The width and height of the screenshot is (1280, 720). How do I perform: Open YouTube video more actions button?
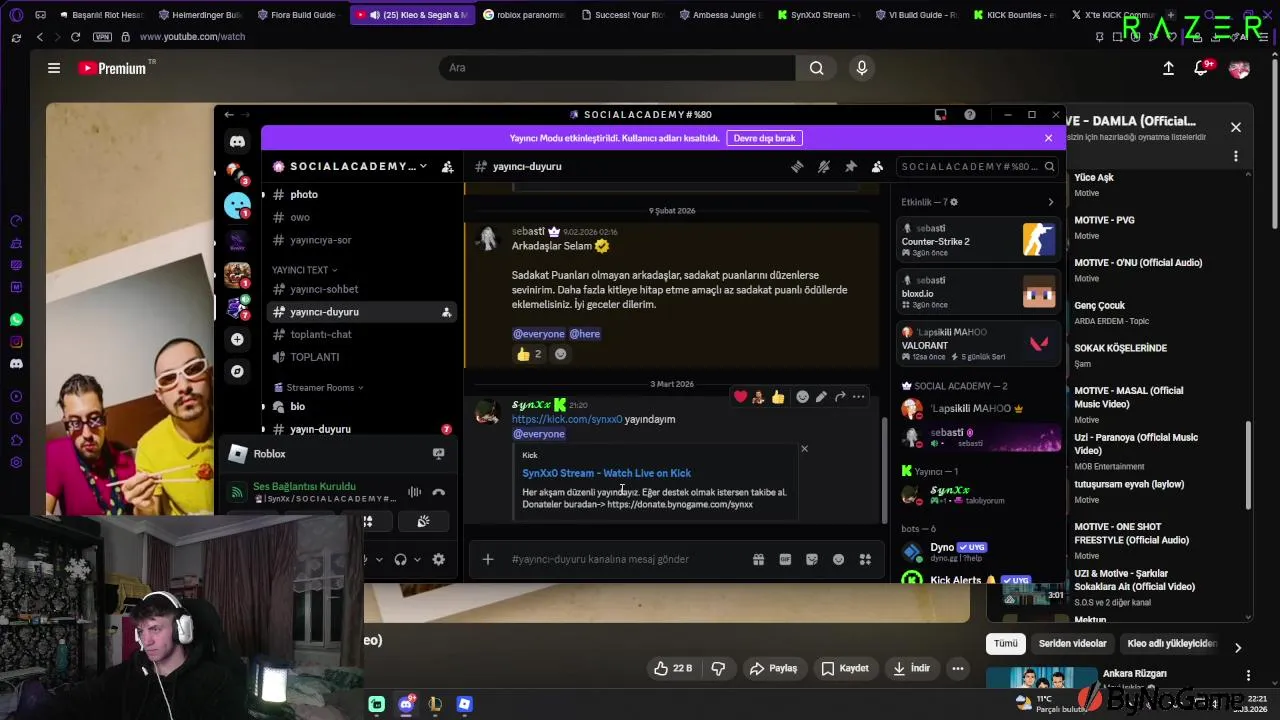click(x=958, y=668)
